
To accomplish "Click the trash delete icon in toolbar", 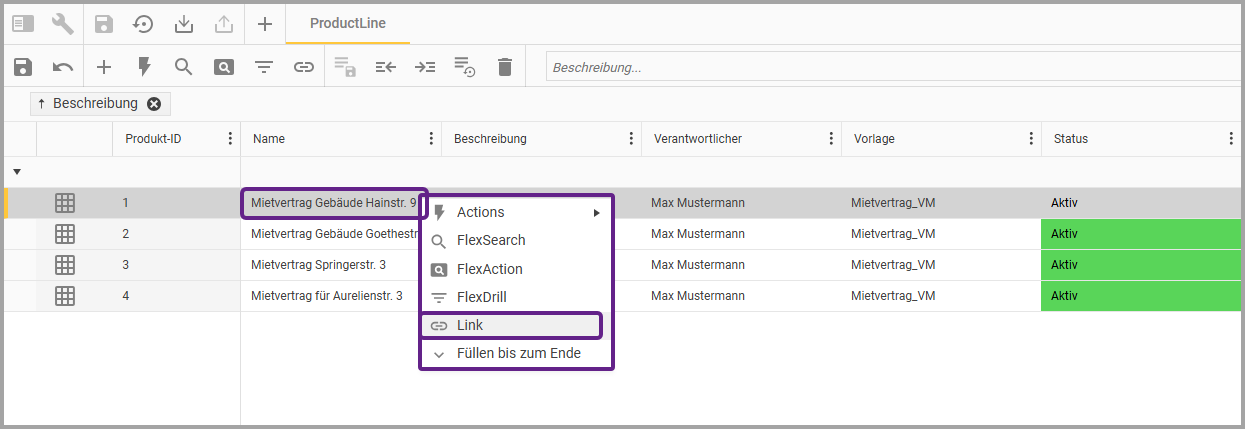I will click(505, 67).
